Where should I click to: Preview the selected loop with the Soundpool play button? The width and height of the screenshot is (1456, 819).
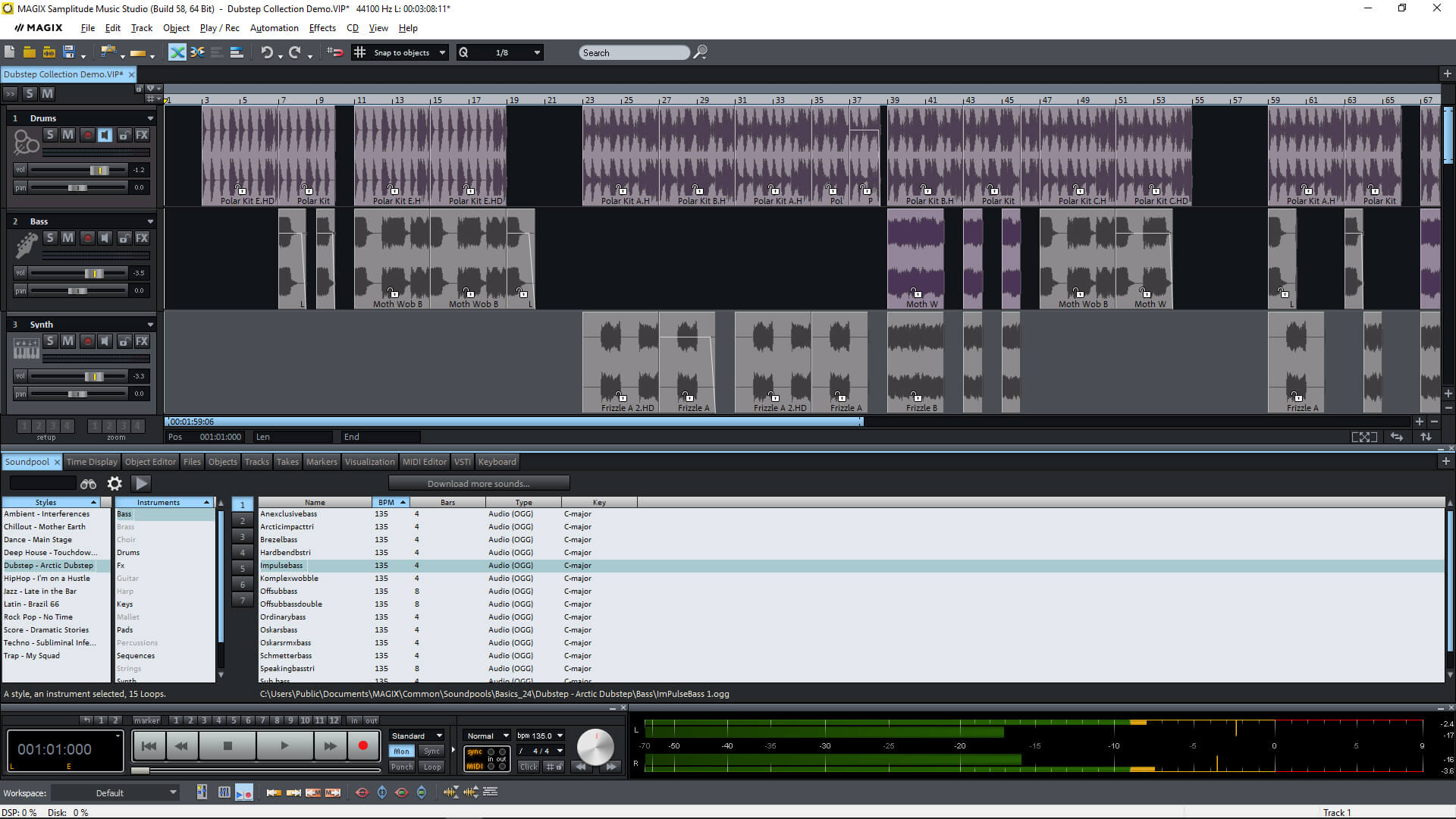point(141,484)
